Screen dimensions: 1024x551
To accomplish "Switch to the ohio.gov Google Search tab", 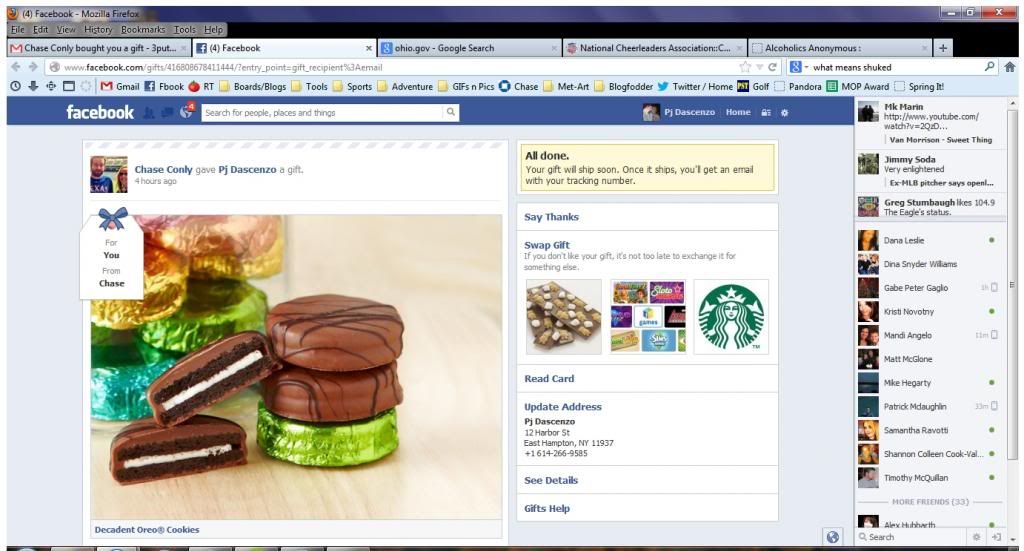I will (465, 48).
